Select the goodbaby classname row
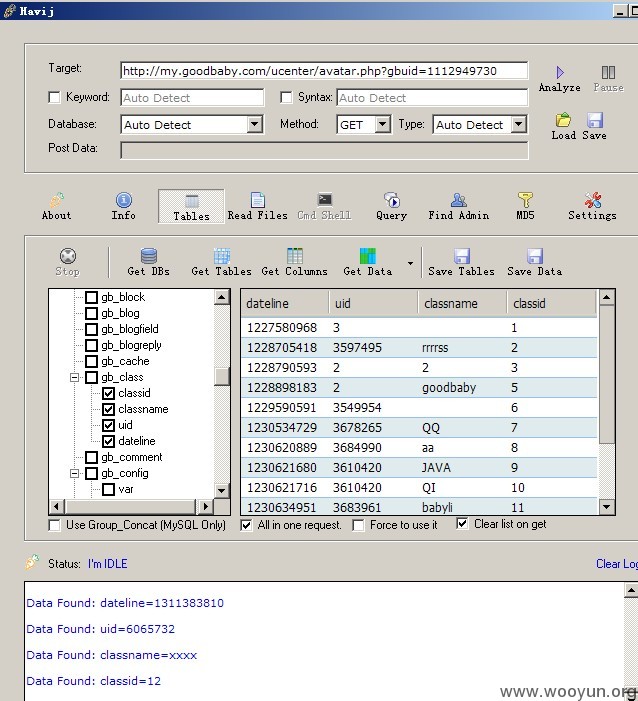Image resolution: width=638 pixels, height=701 pixels. 419,388
